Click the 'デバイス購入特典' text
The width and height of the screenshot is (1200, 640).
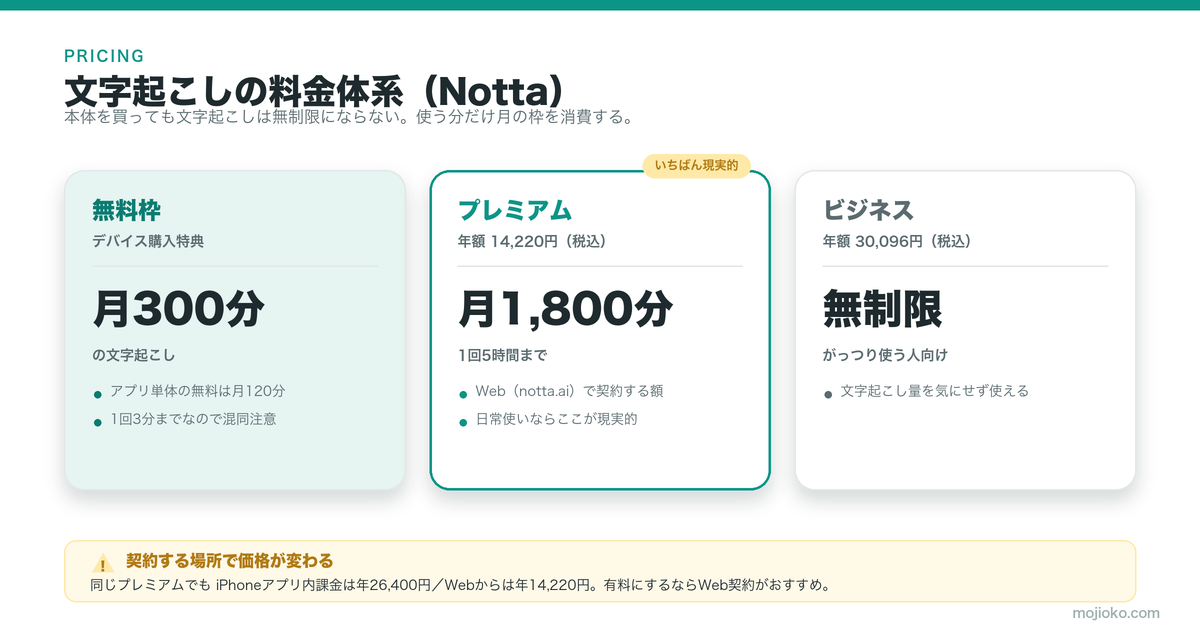pos(148,241)
